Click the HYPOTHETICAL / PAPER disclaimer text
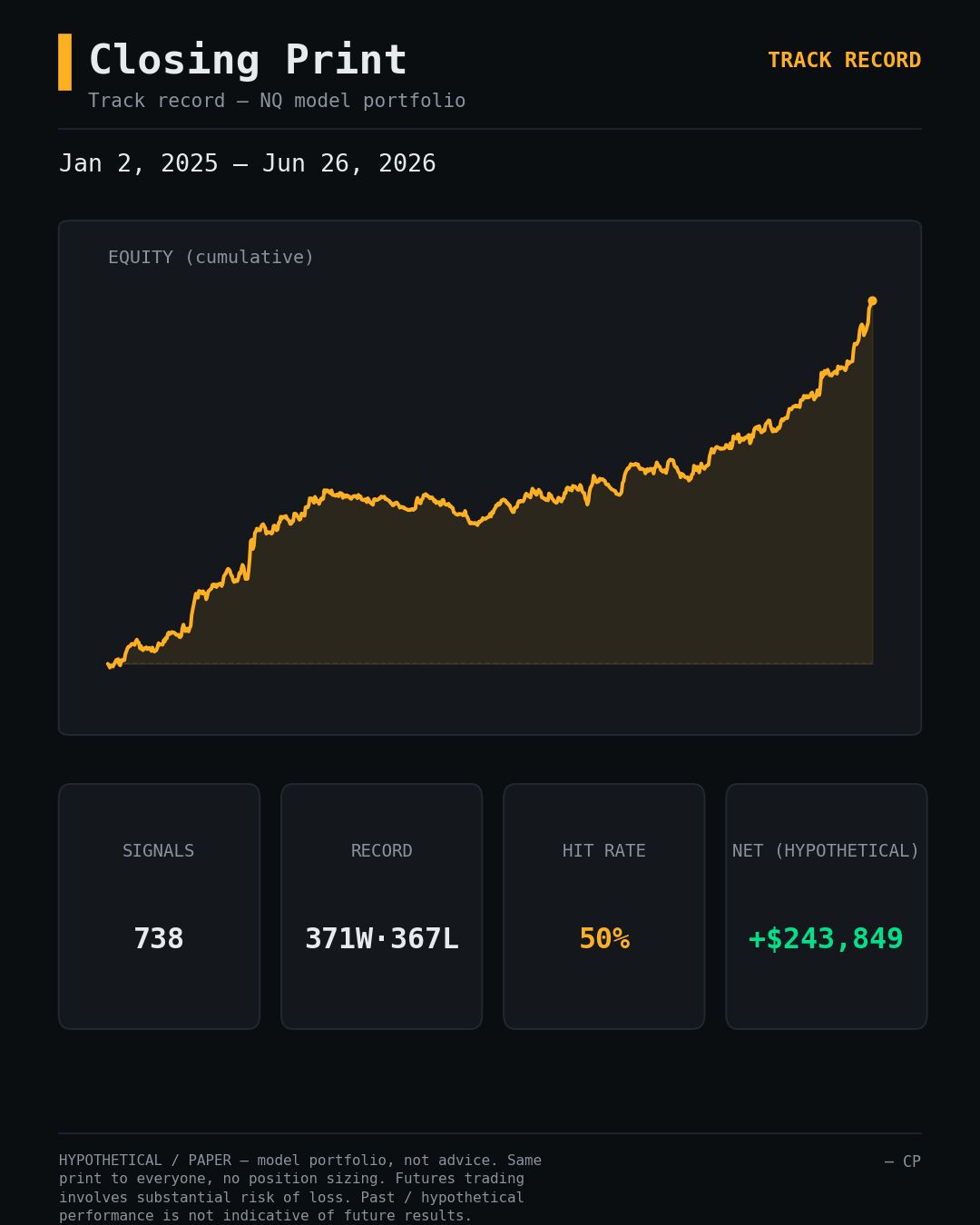The height and width of the screenshot is (1225, 980). click(x=300, y=1188)
